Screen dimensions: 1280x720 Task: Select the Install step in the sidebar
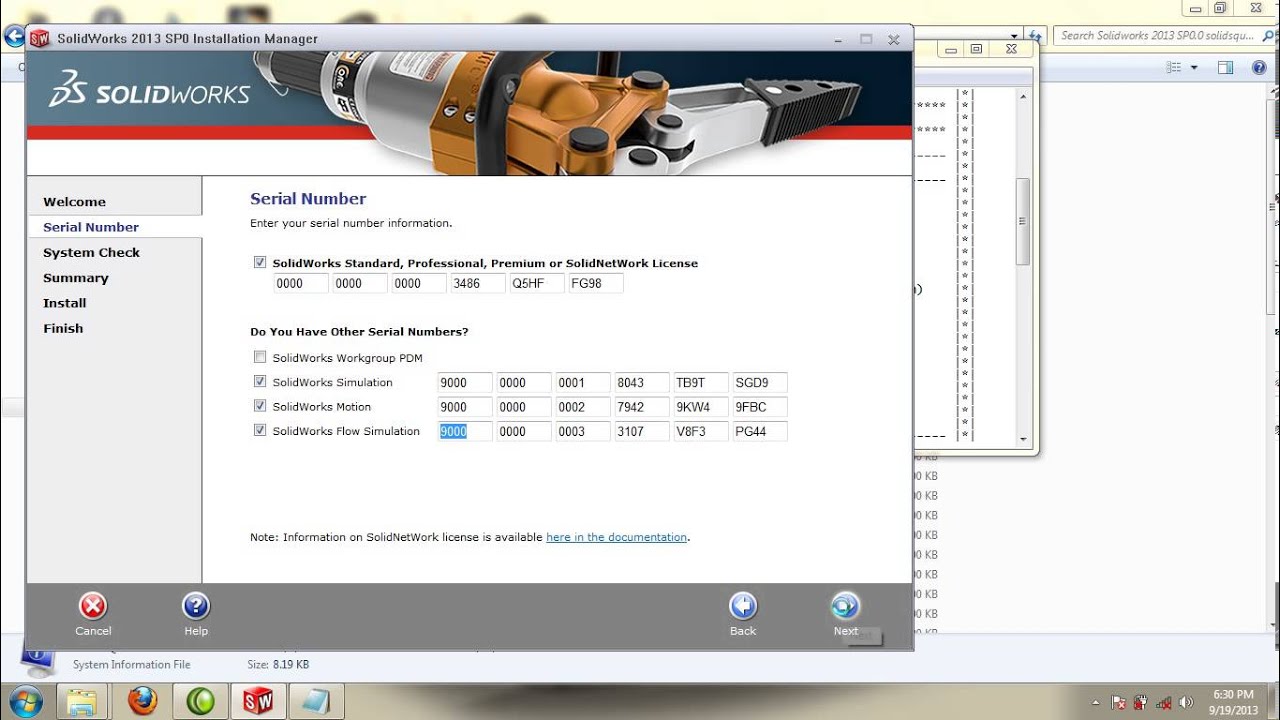click(65, 303)
